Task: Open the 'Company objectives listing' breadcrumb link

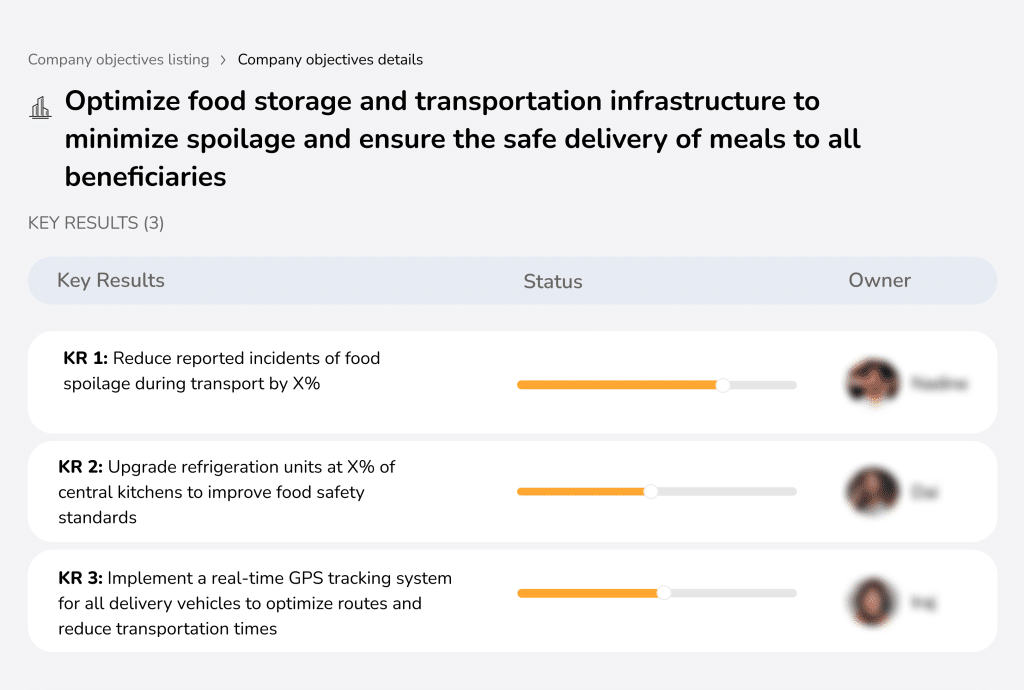Action: [119, 59]
